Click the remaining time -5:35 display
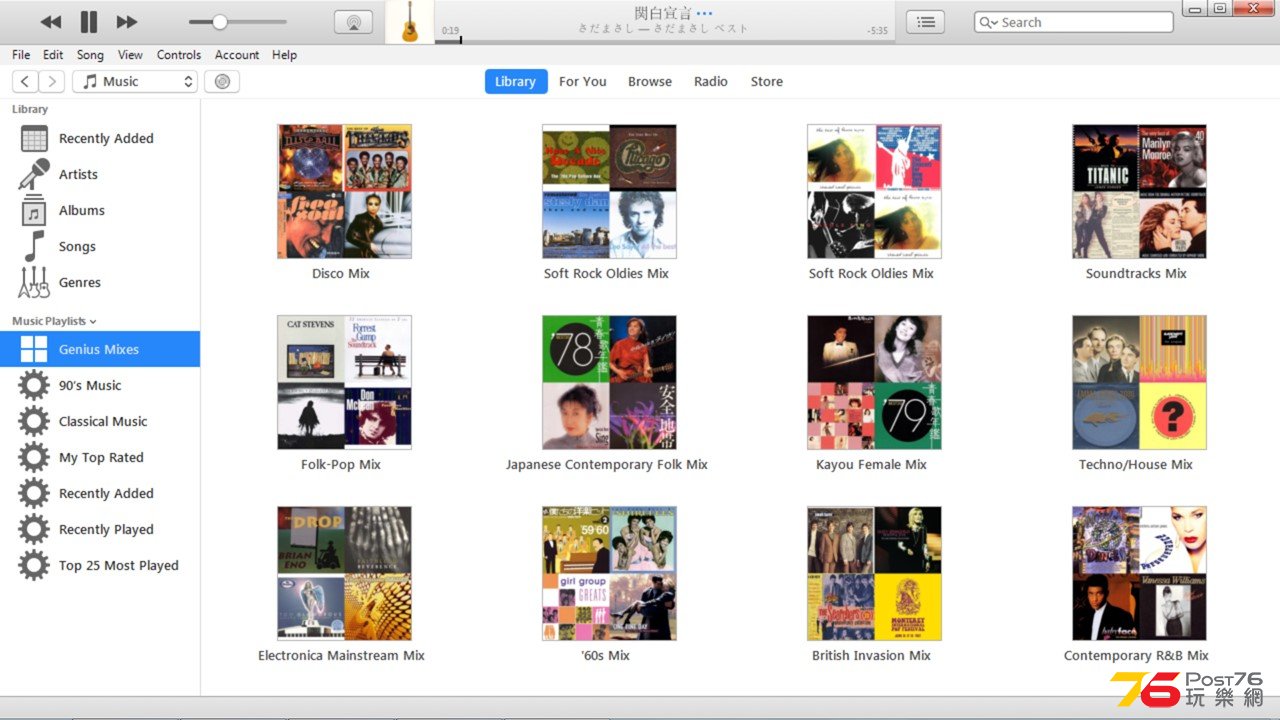 pos(878,31)
